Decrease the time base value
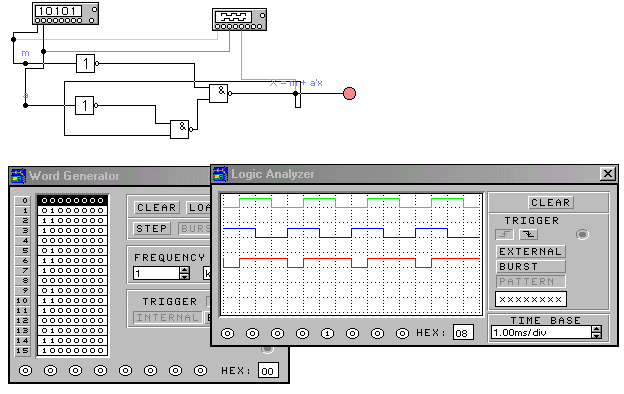624x394 pixels. tap(596, 335)
